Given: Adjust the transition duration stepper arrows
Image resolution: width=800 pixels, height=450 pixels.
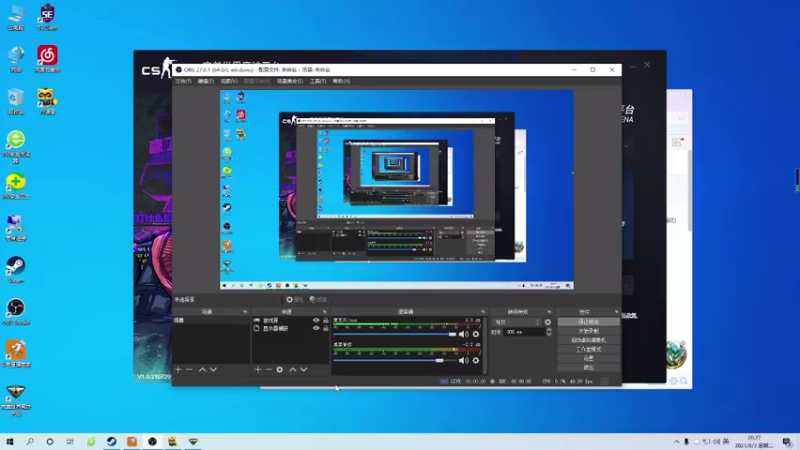Looking at the screenshot, I should click(x=548, y=332).
